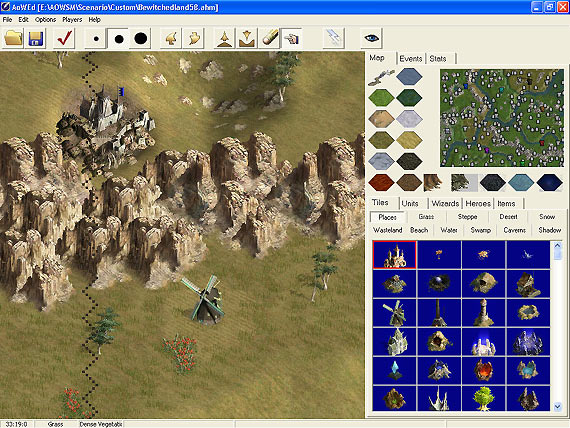The height and width of the screenshot is (428, 570).
Task: Choose the Snow tile category
Action: tap(547, 217)
